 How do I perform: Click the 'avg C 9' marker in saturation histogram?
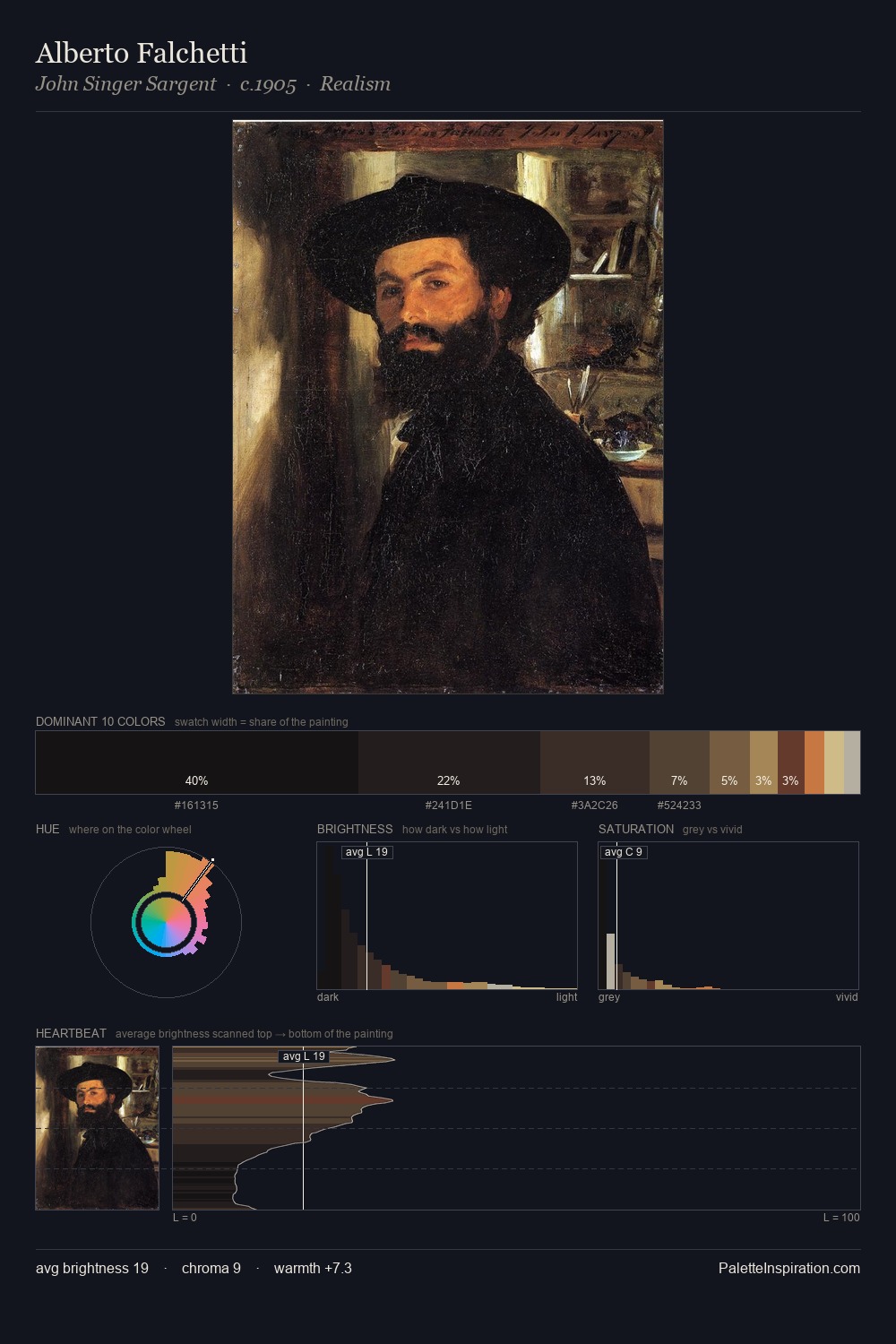tap(623, 852)
